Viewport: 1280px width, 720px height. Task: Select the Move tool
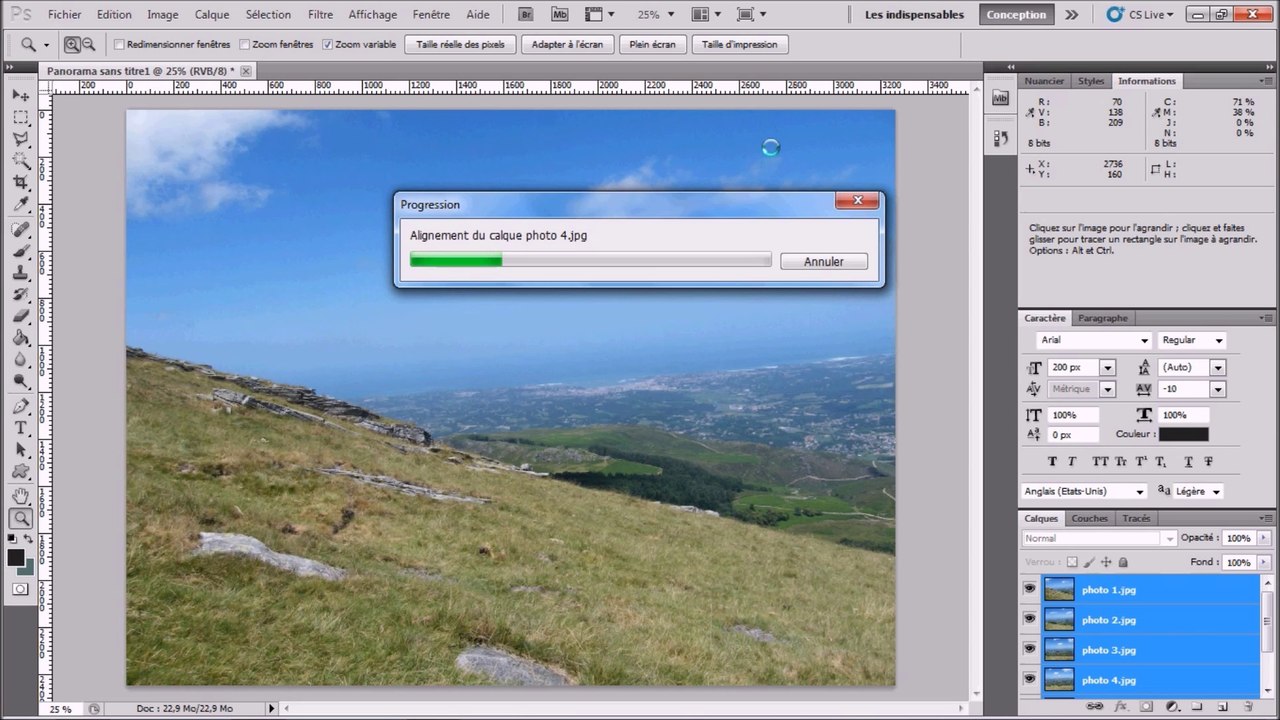(20, 95)
